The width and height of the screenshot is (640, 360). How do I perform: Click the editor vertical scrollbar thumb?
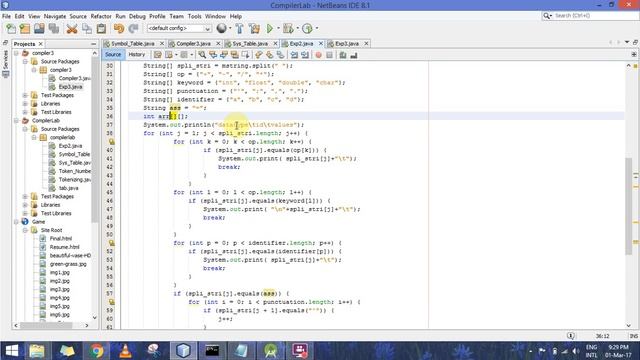pos(629,206)
